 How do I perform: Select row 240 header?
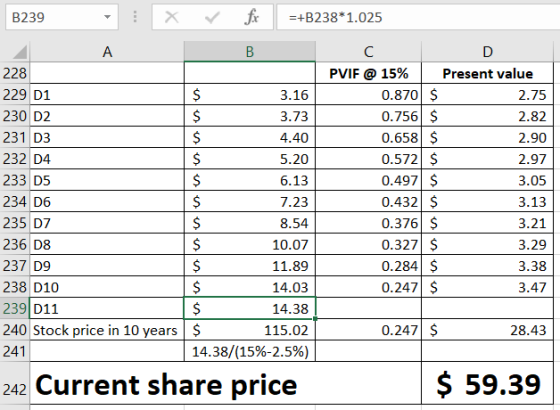pos(15,330)
